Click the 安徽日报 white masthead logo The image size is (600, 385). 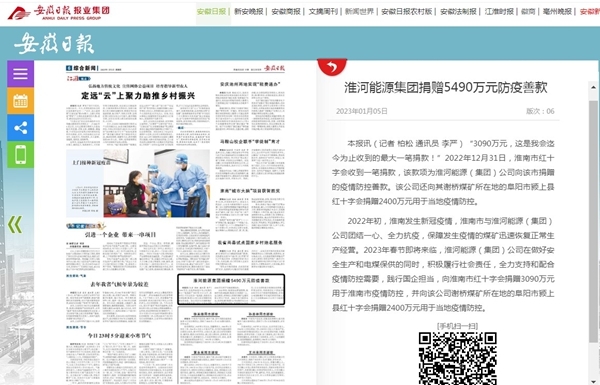[x=54, y=43]
